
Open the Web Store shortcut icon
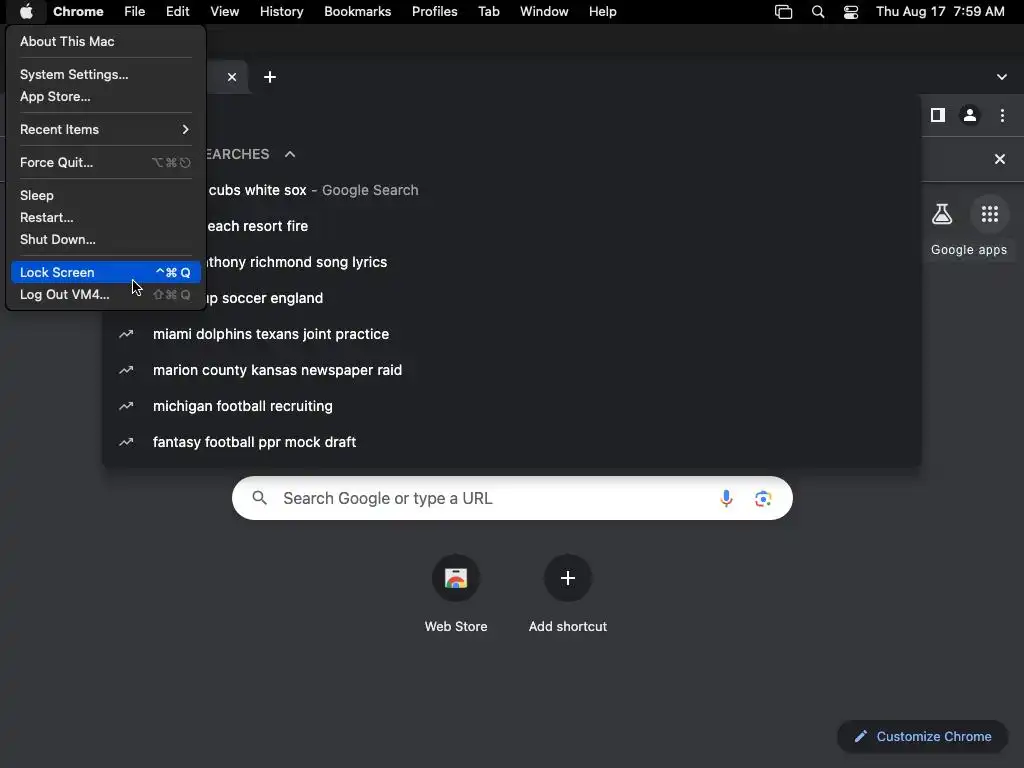tap(456, 578)
